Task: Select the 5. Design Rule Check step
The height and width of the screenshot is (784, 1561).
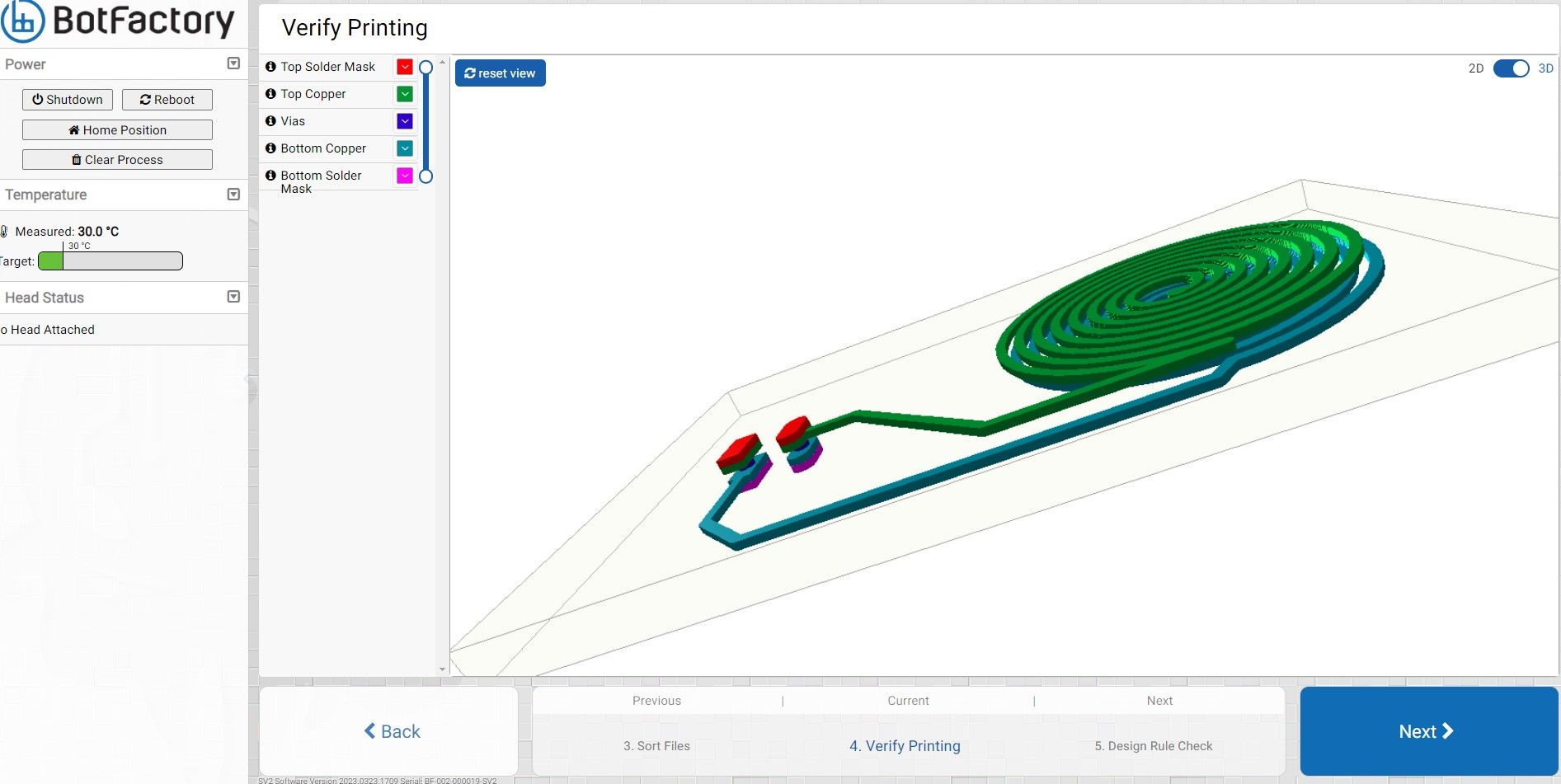Action: (1153, 745)
